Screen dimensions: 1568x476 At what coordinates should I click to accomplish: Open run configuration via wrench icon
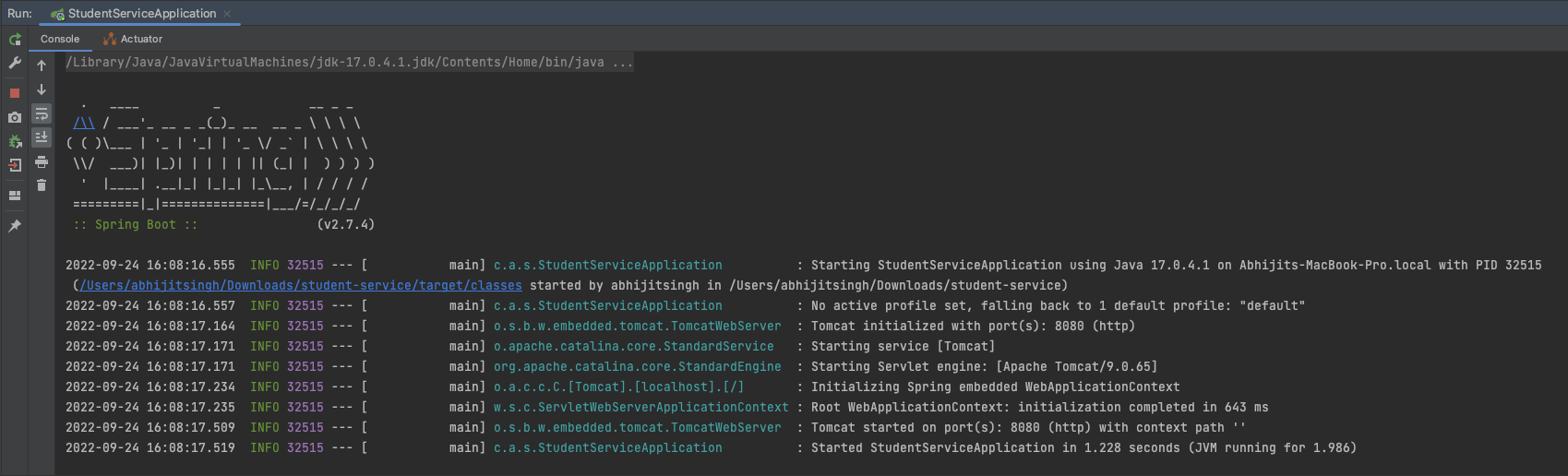[x=15, y=64]
